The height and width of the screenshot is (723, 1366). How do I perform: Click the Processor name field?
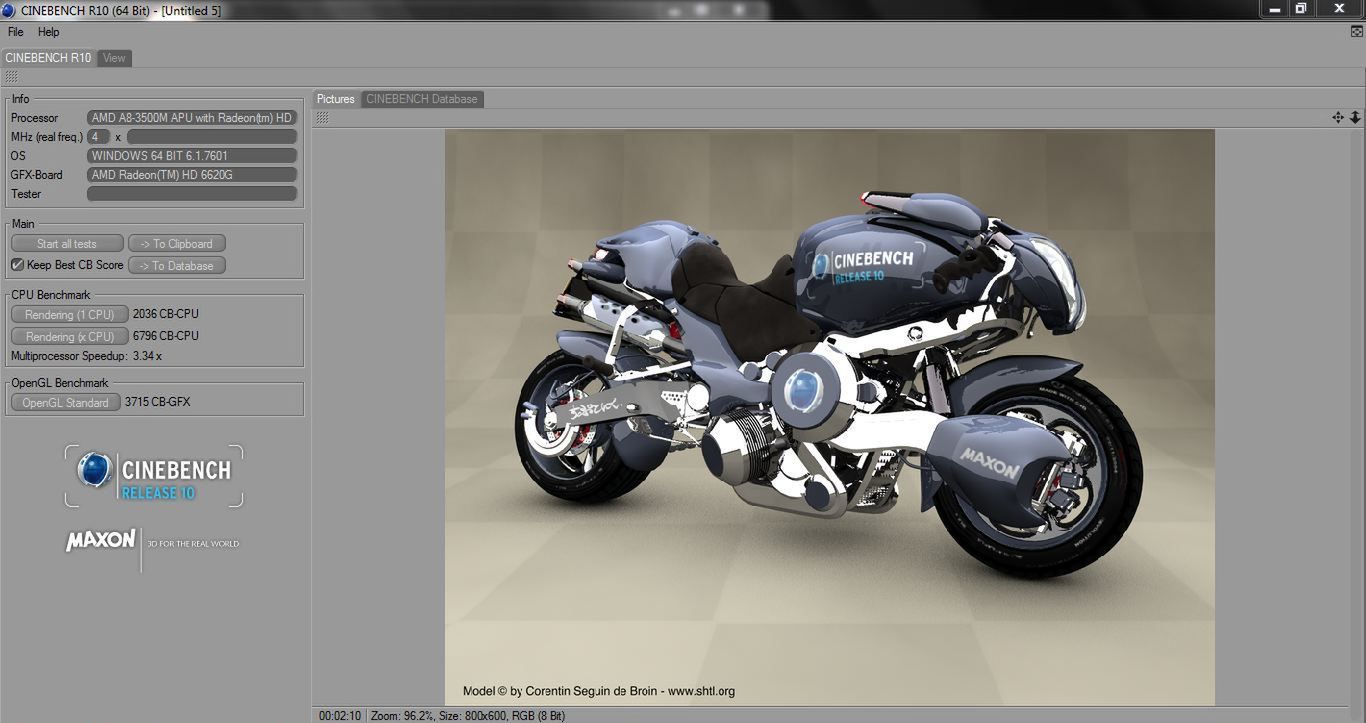click(192, 118)
